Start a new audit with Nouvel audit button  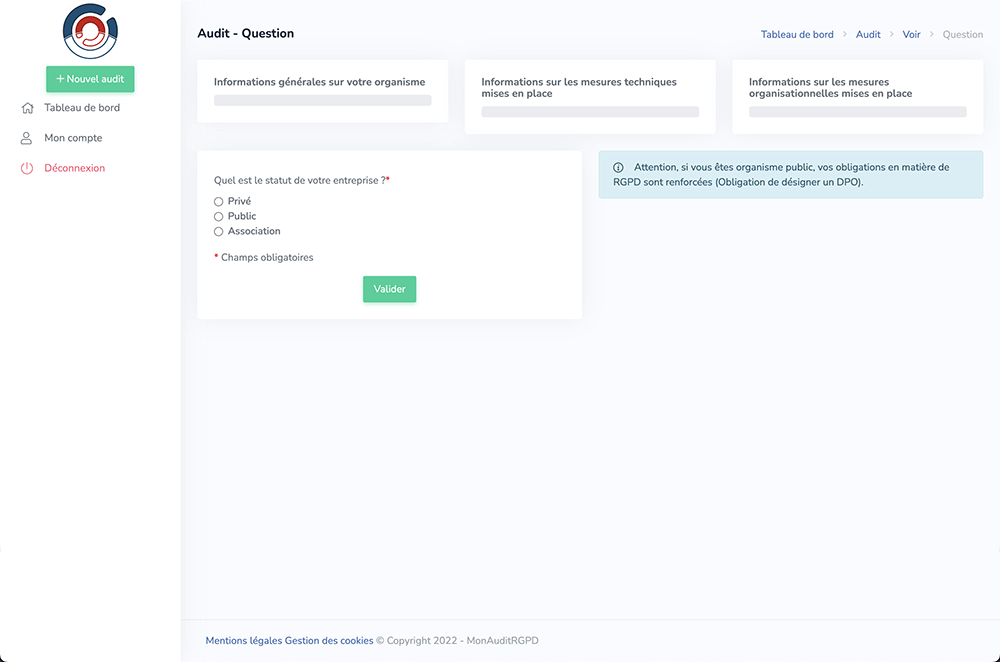[x=90, y=79]
